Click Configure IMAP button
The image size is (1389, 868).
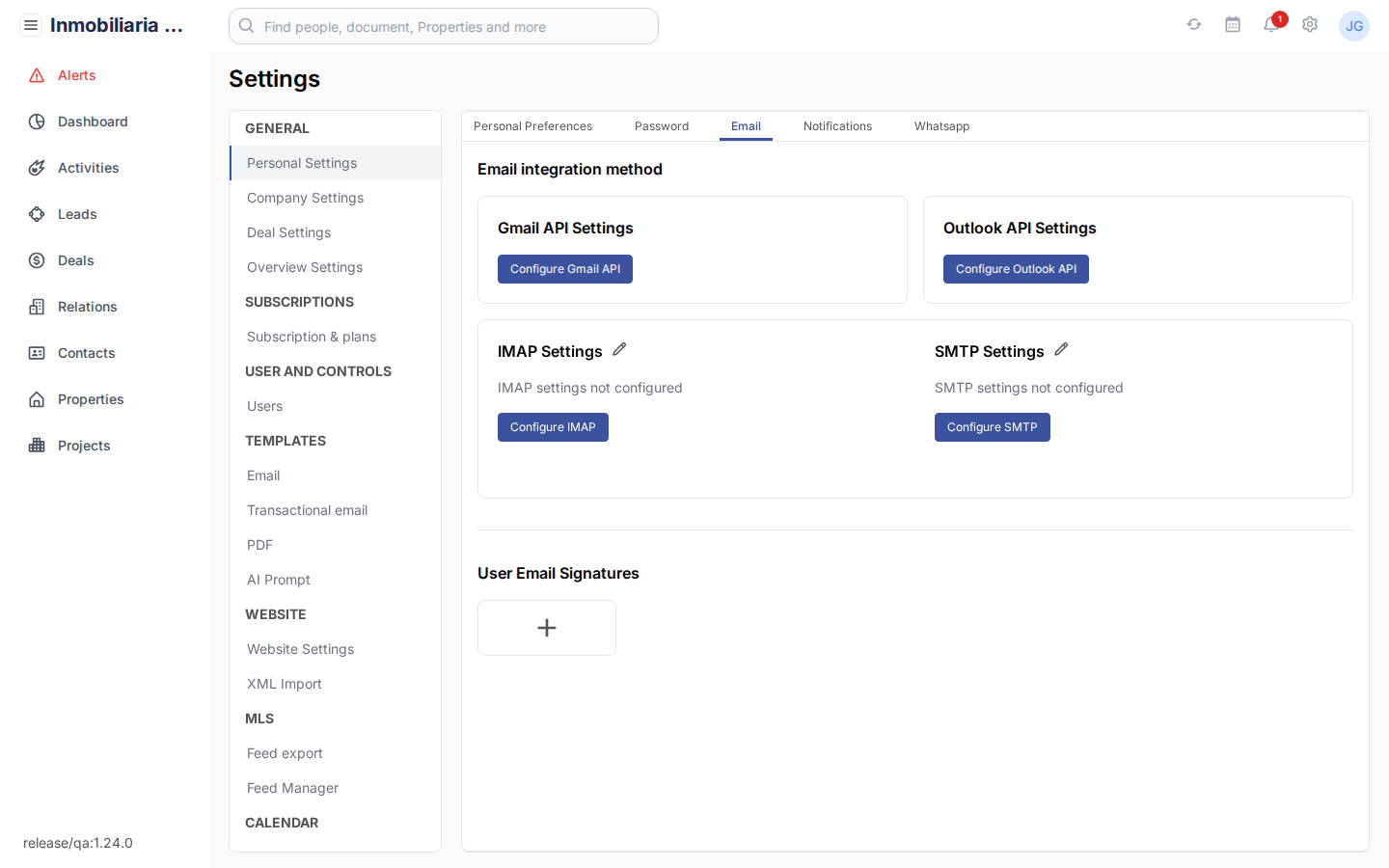553,427
